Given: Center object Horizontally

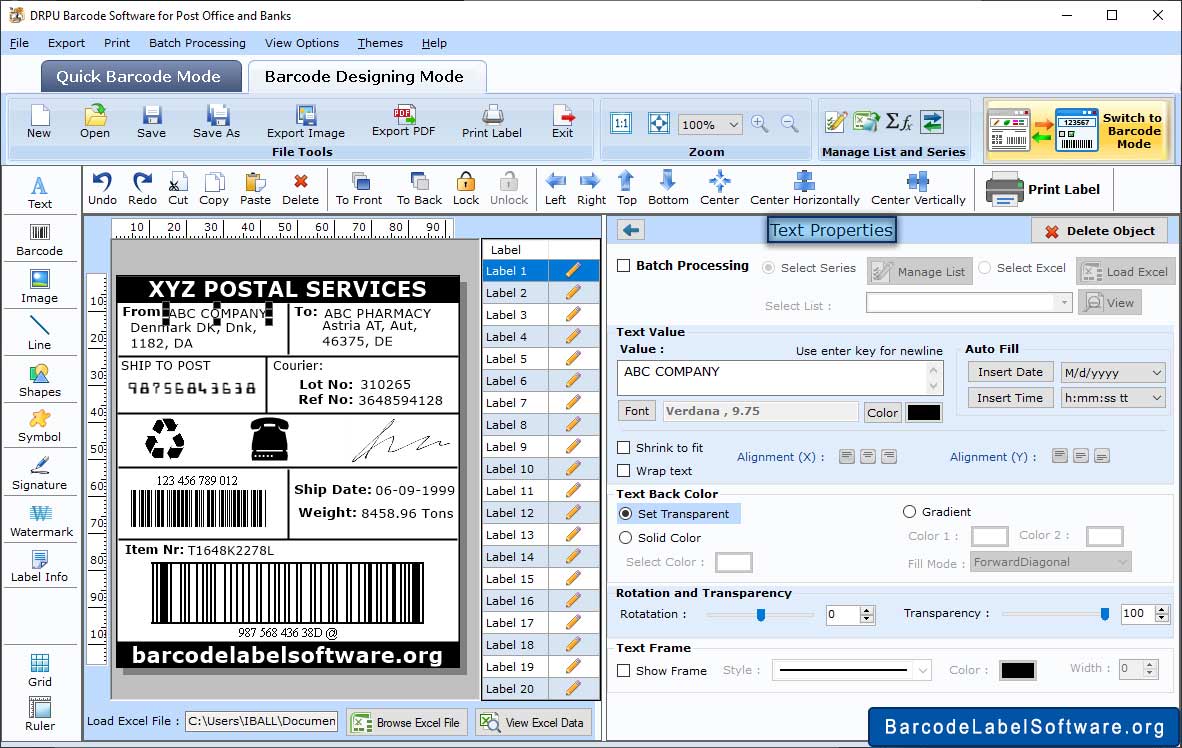Looking at the screenshot, I should coord(804,189).
